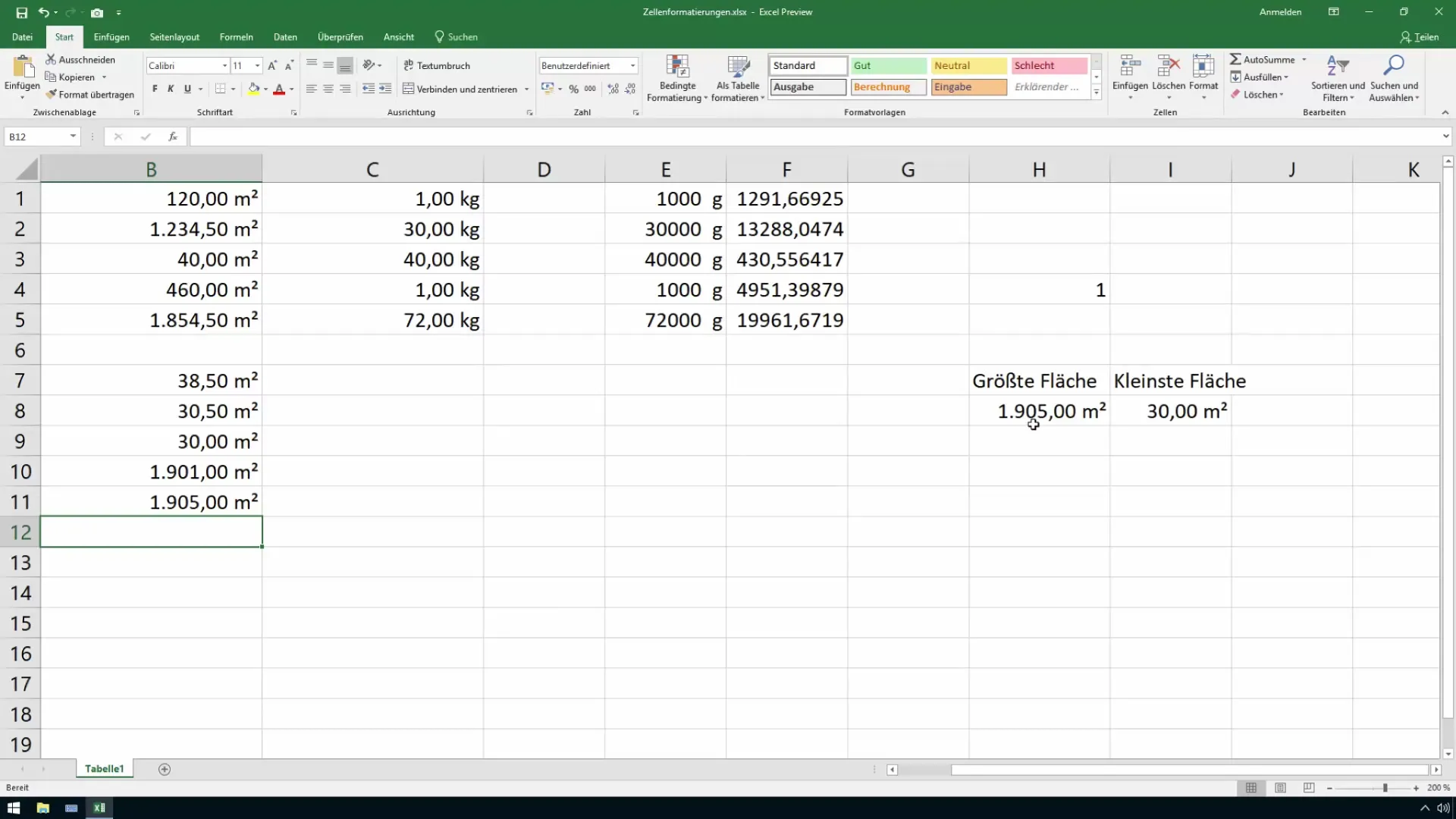1456x819 pixels.
Task: Apply the Schlecht cell style swatch
Action: pyautogui.click(x=1049, y=66)
